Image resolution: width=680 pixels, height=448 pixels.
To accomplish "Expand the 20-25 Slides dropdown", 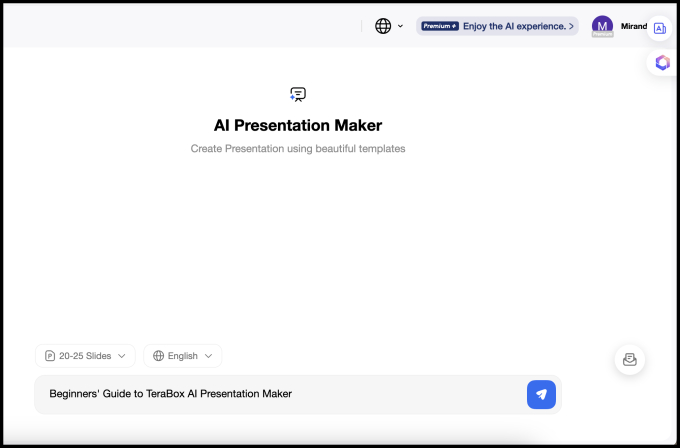I will [x=85, y=356].
